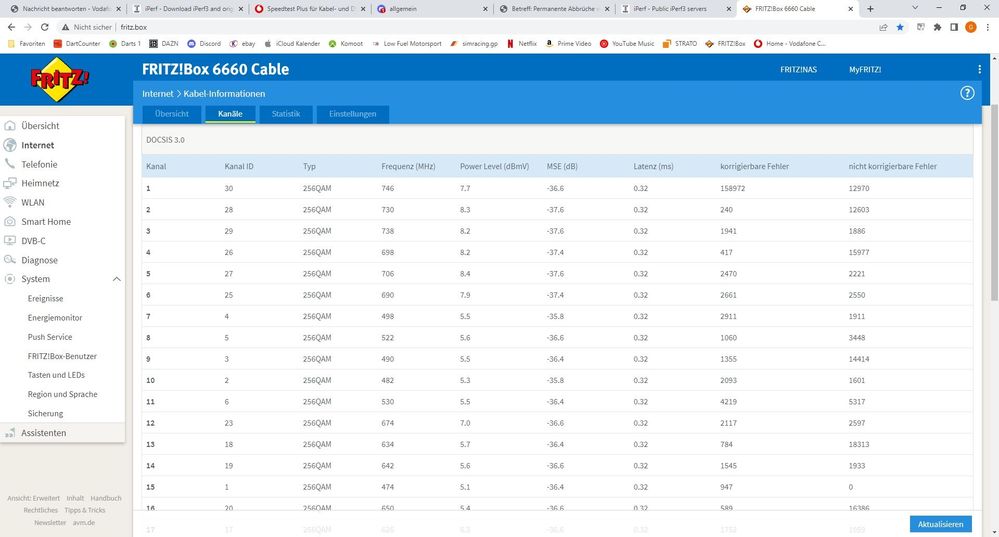Open the YouTube Music bookmark
The height and width of the screenshot is (537, 999).
[627, 44]
